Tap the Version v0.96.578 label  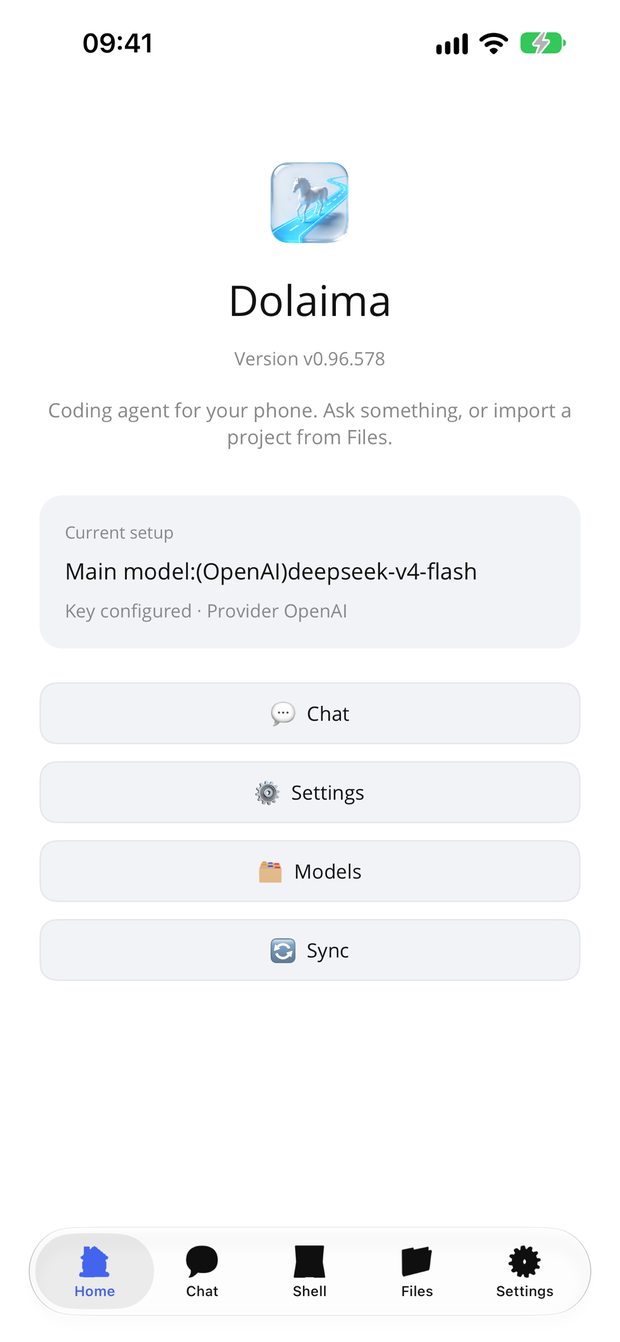pyautogui.click(x=310, y=359)
